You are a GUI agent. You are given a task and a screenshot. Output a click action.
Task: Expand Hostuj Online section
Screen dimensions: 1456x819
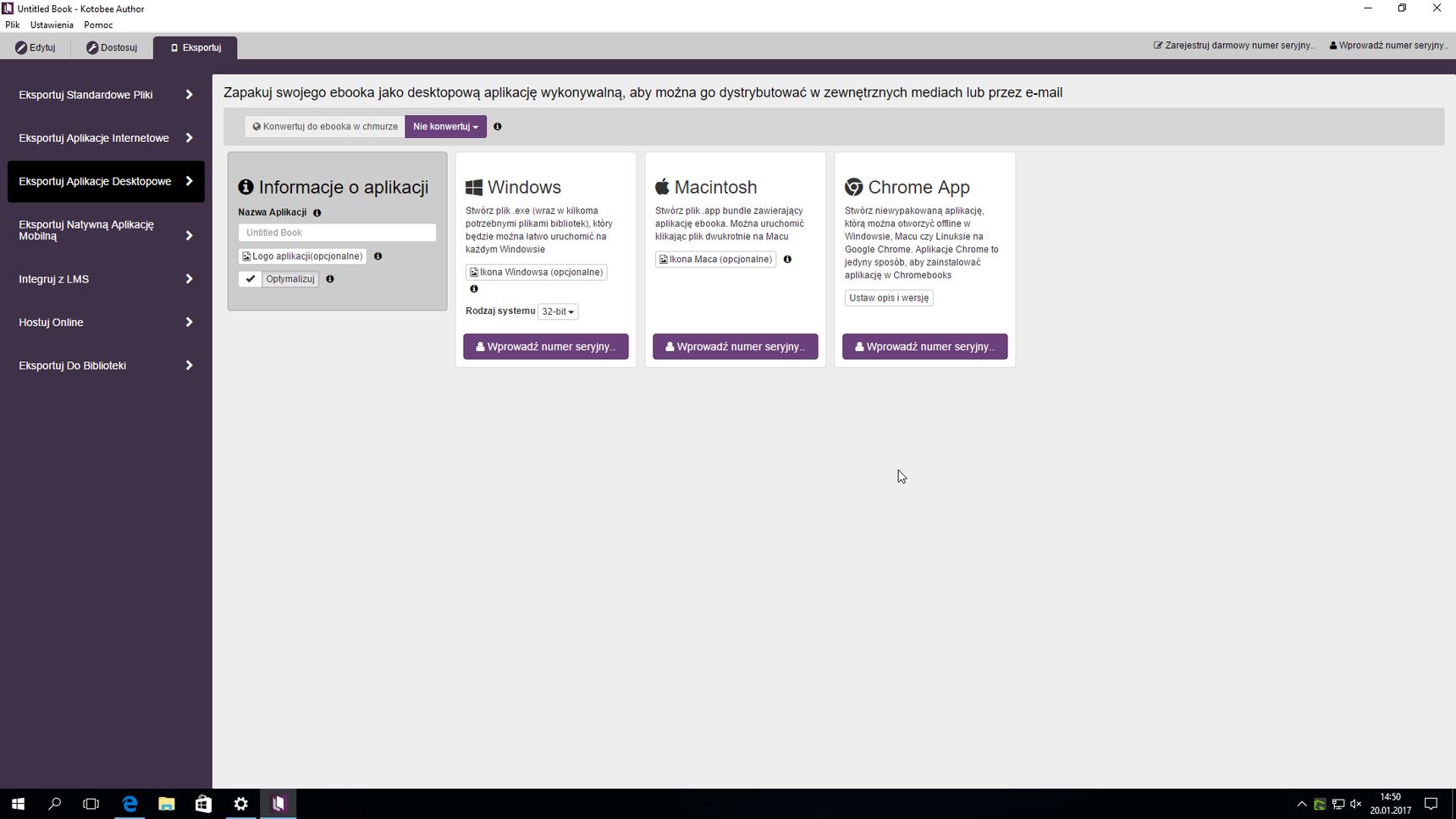pyautogui.click(x=106, y=322)
